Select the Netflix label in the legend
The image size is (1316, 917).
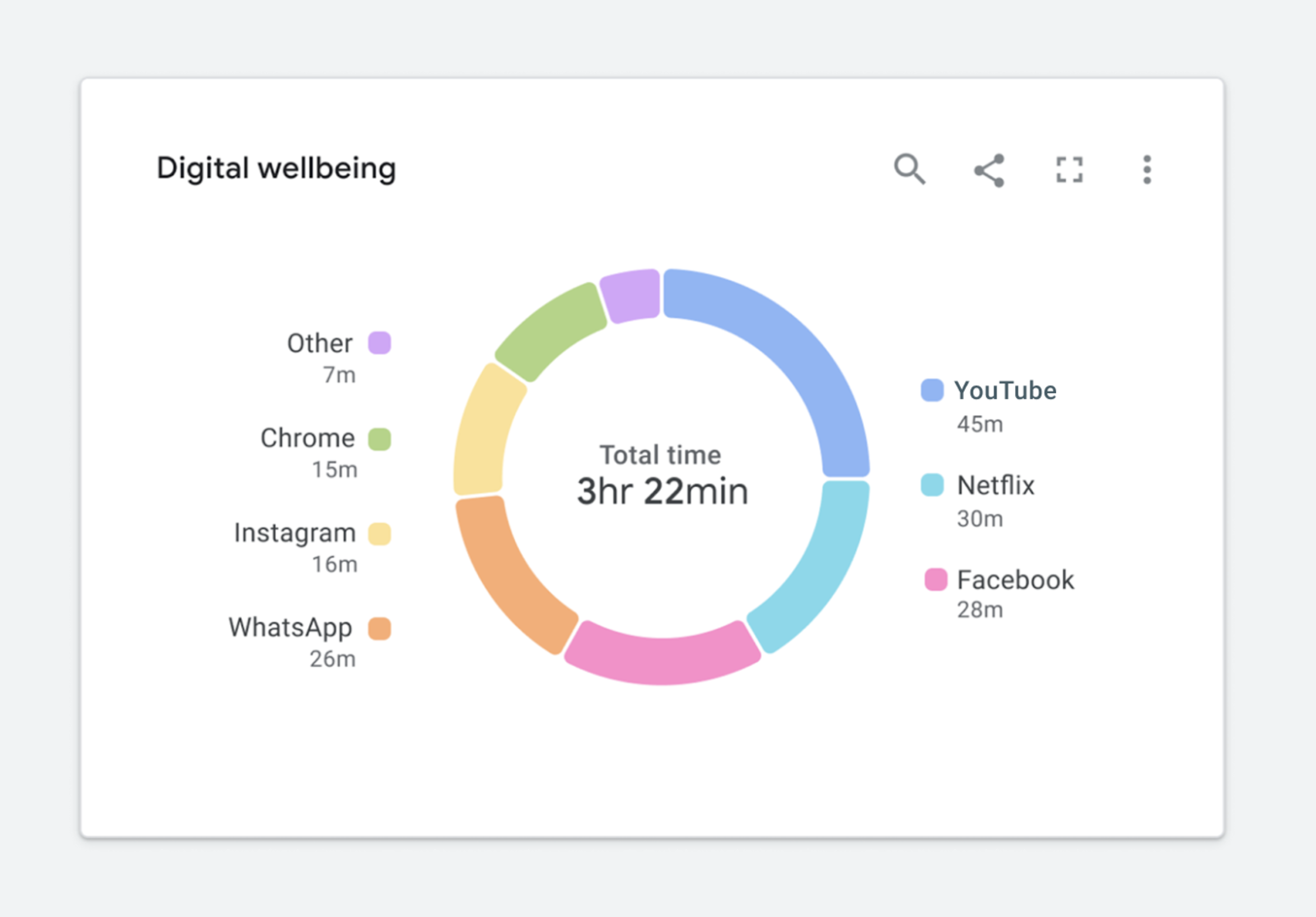coord(995,485)
